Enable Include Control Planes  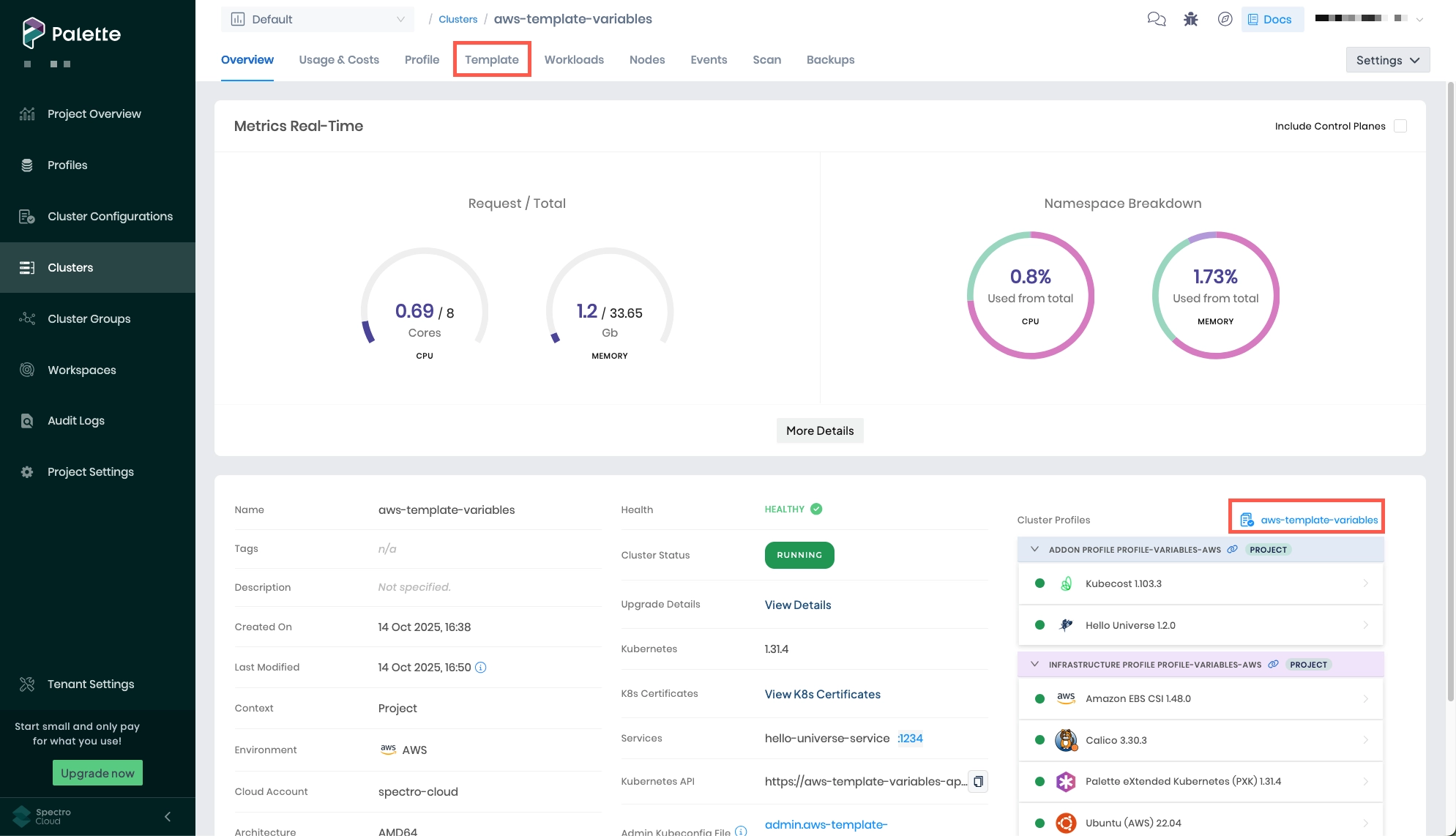pos(1400,126)
